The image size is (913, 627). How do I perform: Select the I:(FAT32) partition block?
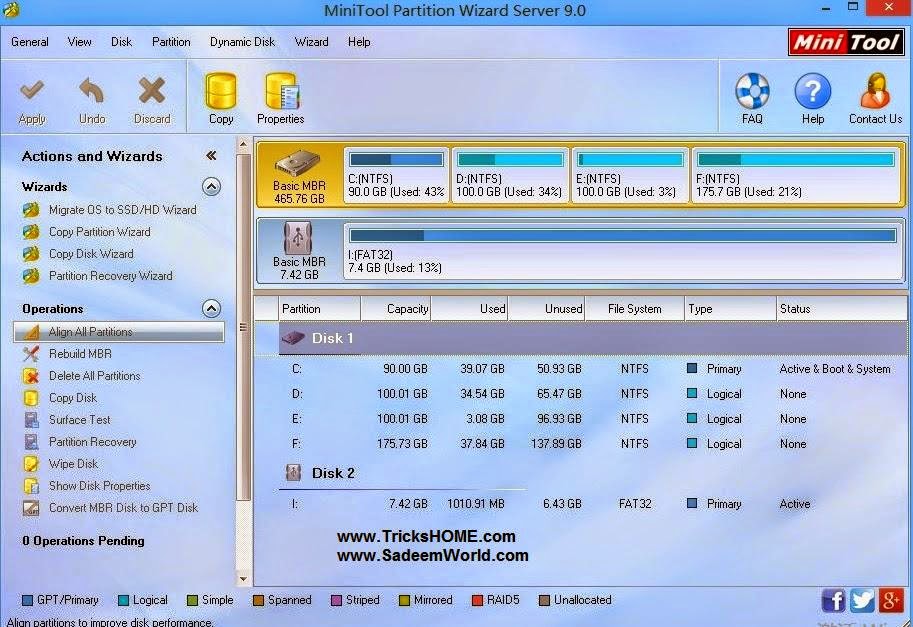pos(622,251)
